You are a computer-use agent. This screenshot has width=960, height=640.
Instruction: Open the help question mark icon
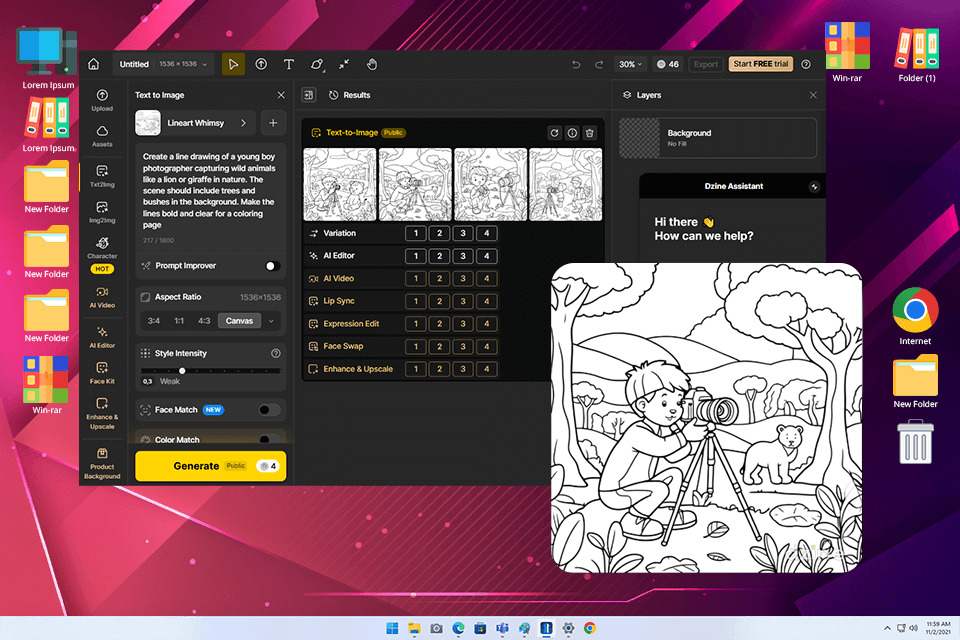point(806,64)
